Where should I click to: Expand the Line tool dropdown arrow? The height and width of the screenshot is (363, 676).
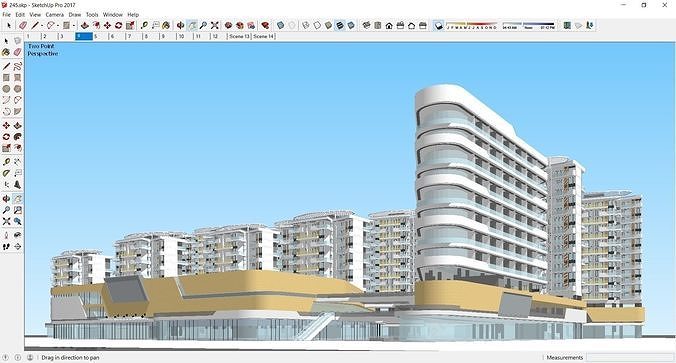pyautogui.click(x=42, y=26)
